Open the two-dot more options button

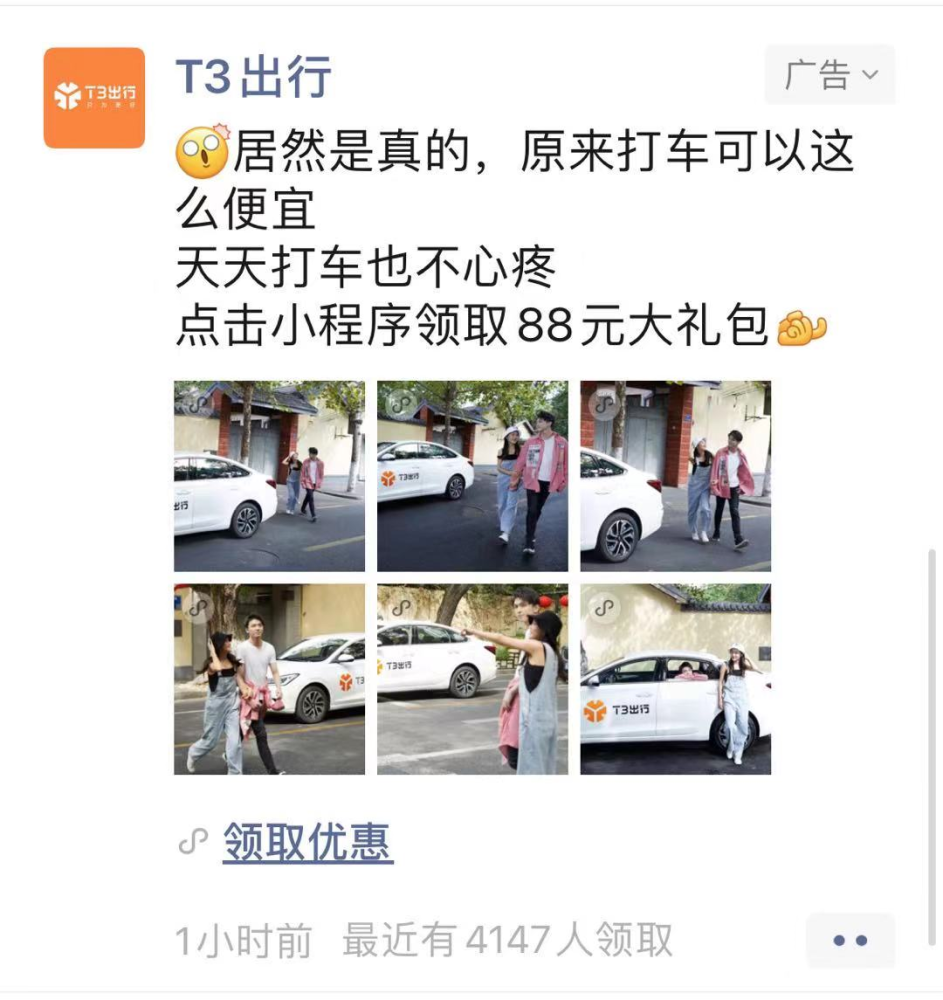pyautogui.click(x=850, y=940)
